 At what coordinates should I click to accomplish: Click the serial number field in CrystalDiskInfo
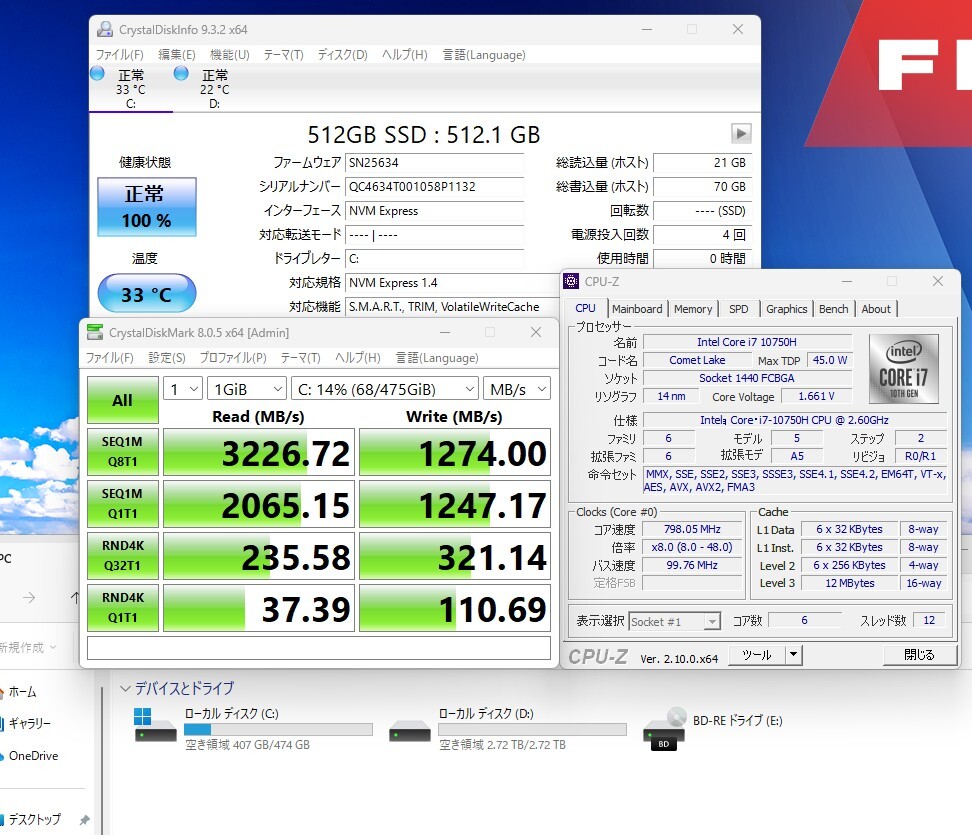[x=434, y=187]
